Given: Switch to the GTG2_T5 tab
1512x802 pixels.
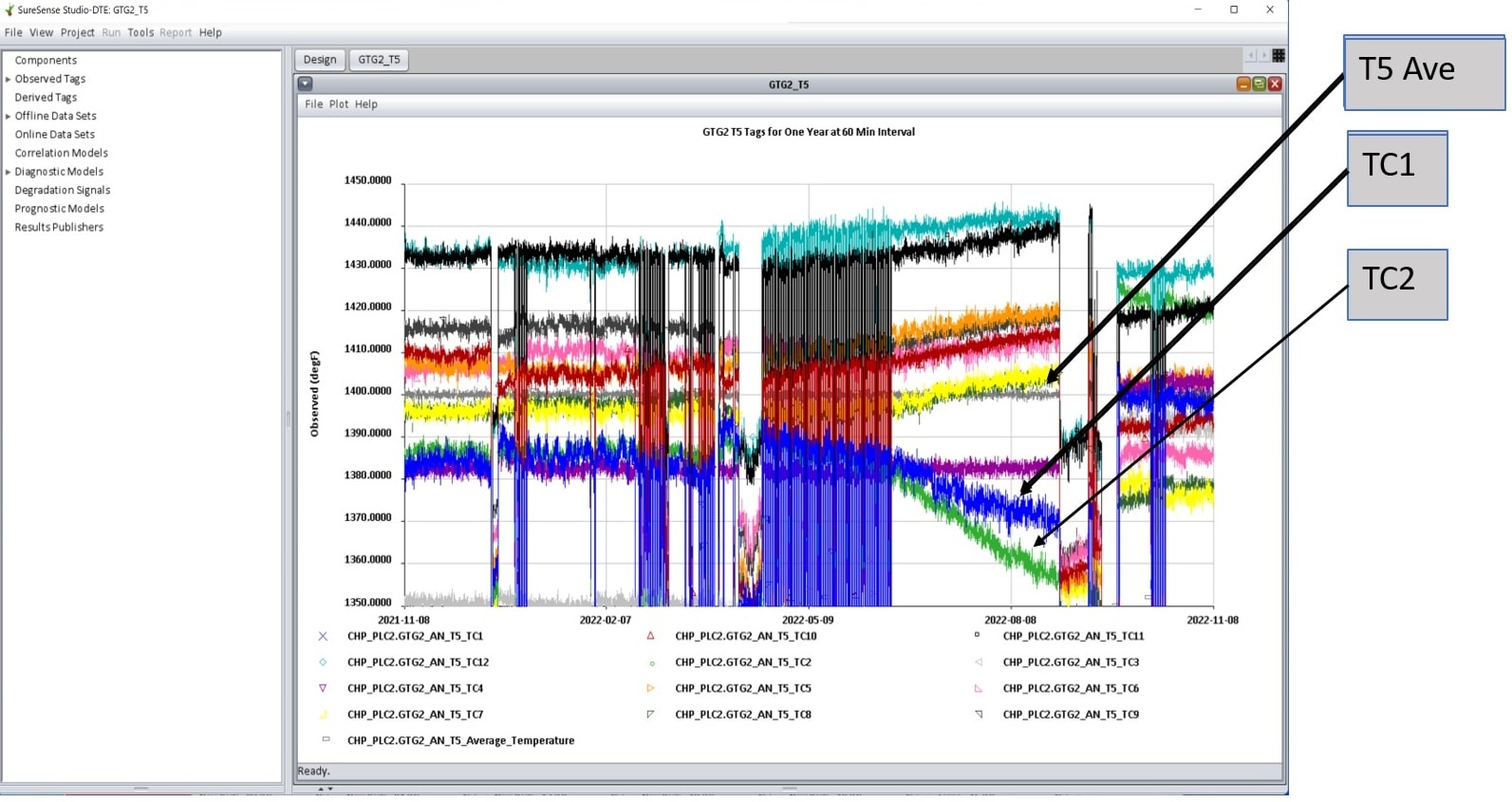Looking at the screenshot, I should click(379, 59).
